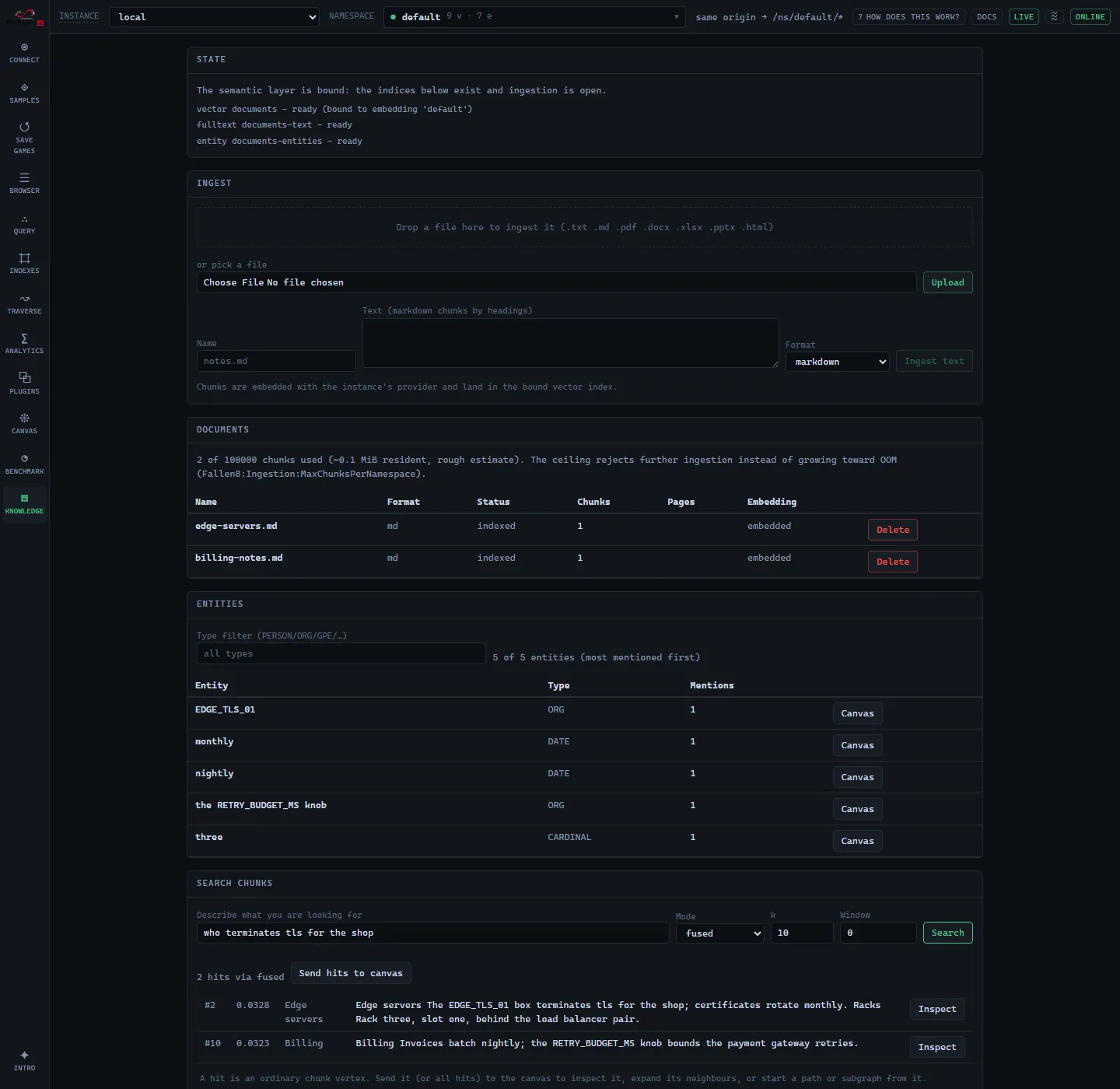This screenshot has width=1120, height=1089.
Task: Open the Format dropdown set to markdown
Action: click(837, 362)
